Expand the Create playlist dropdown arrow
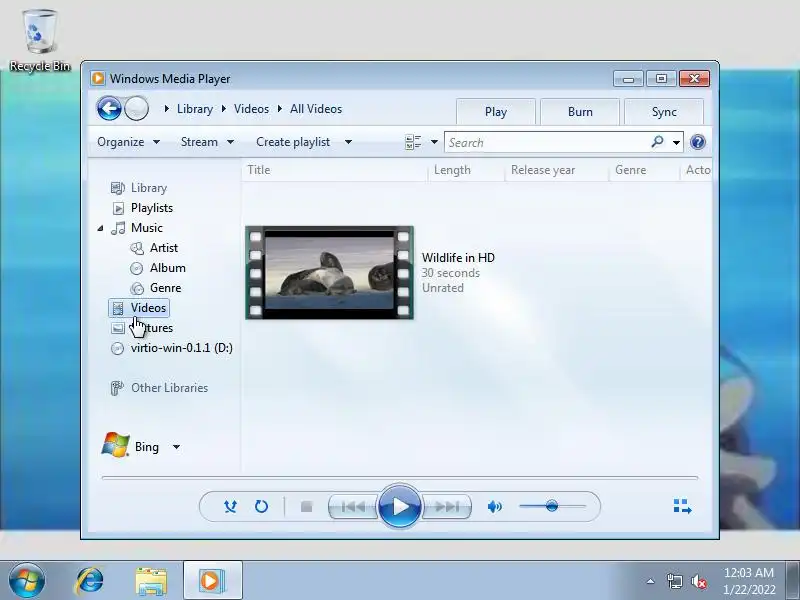 tap(348, 142)
